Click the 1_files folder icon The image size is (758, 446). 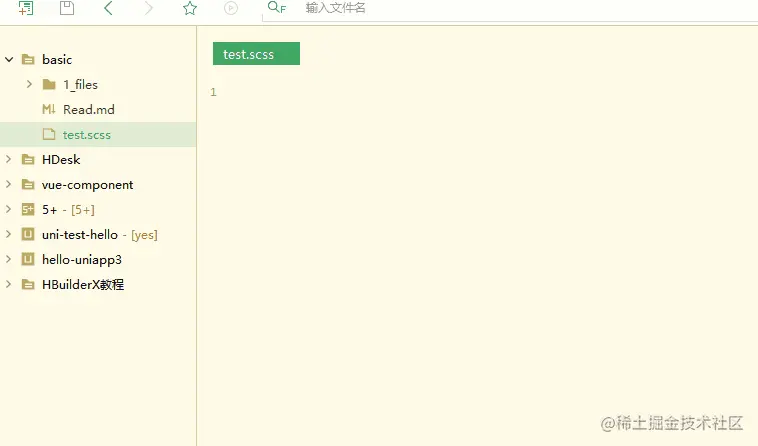point(49,85)
